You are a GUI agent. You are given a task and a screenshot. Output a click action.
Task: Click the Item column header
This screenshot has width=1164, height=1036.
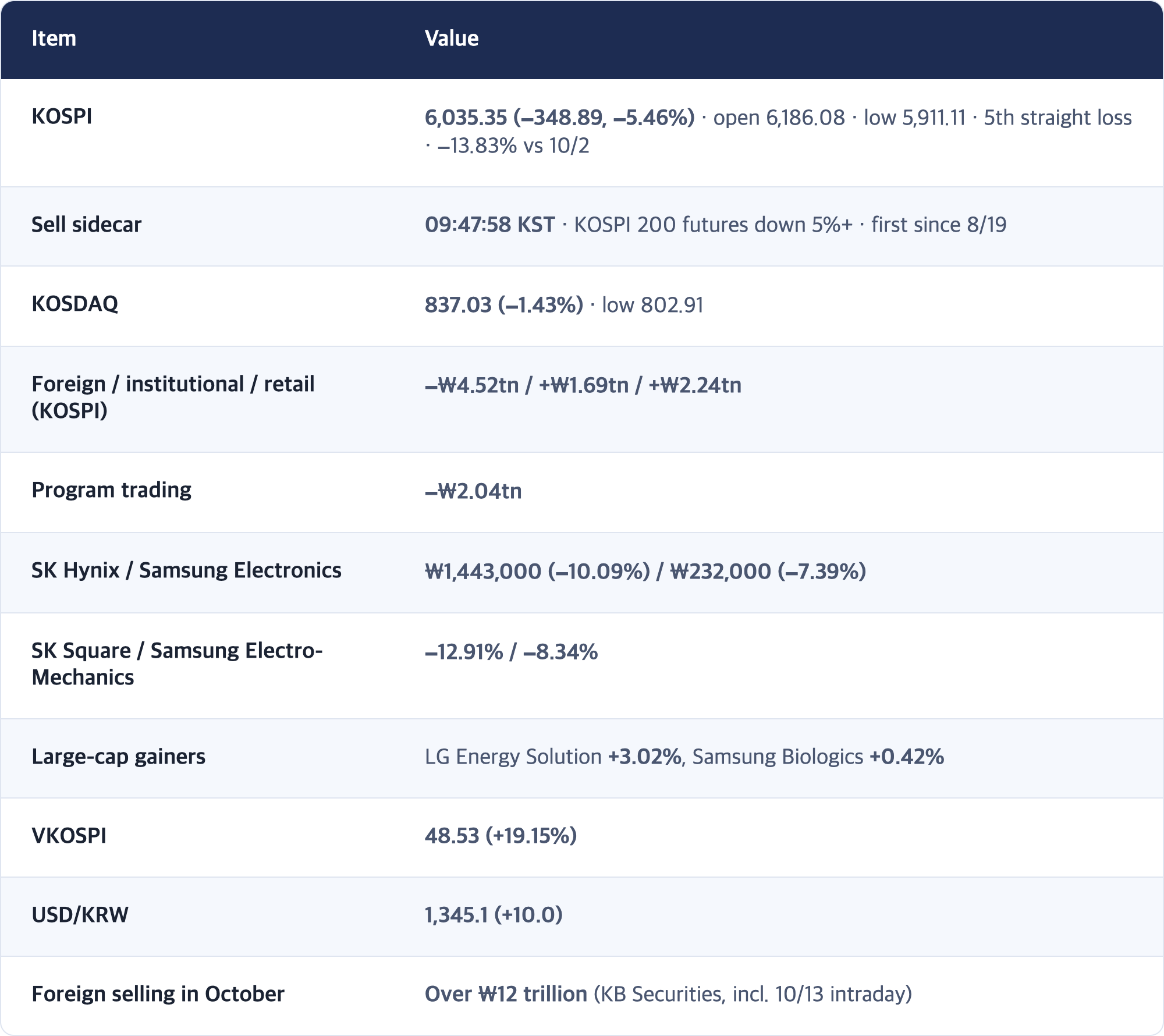pos(54,38)
